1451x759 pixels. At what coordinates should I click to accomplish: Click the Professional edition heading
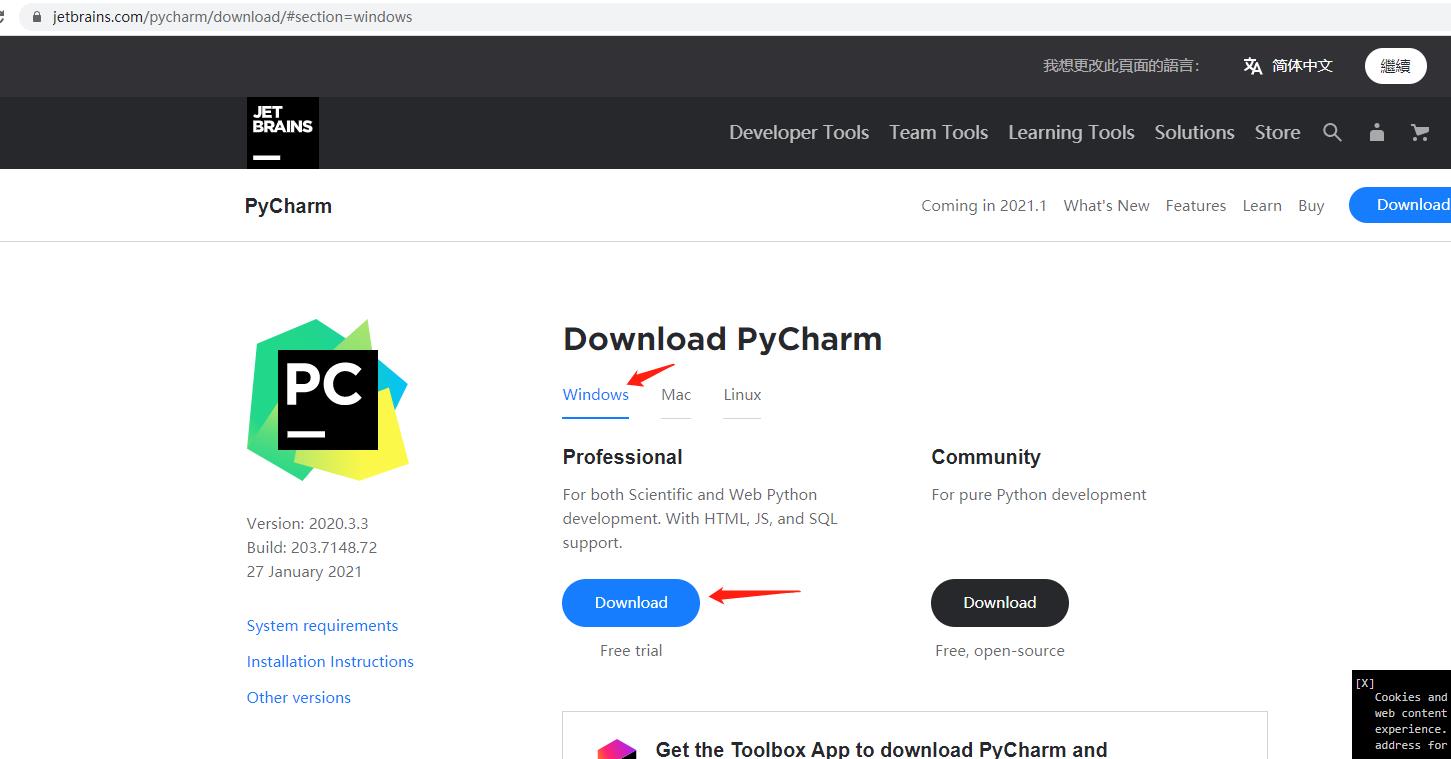(622, 457)
